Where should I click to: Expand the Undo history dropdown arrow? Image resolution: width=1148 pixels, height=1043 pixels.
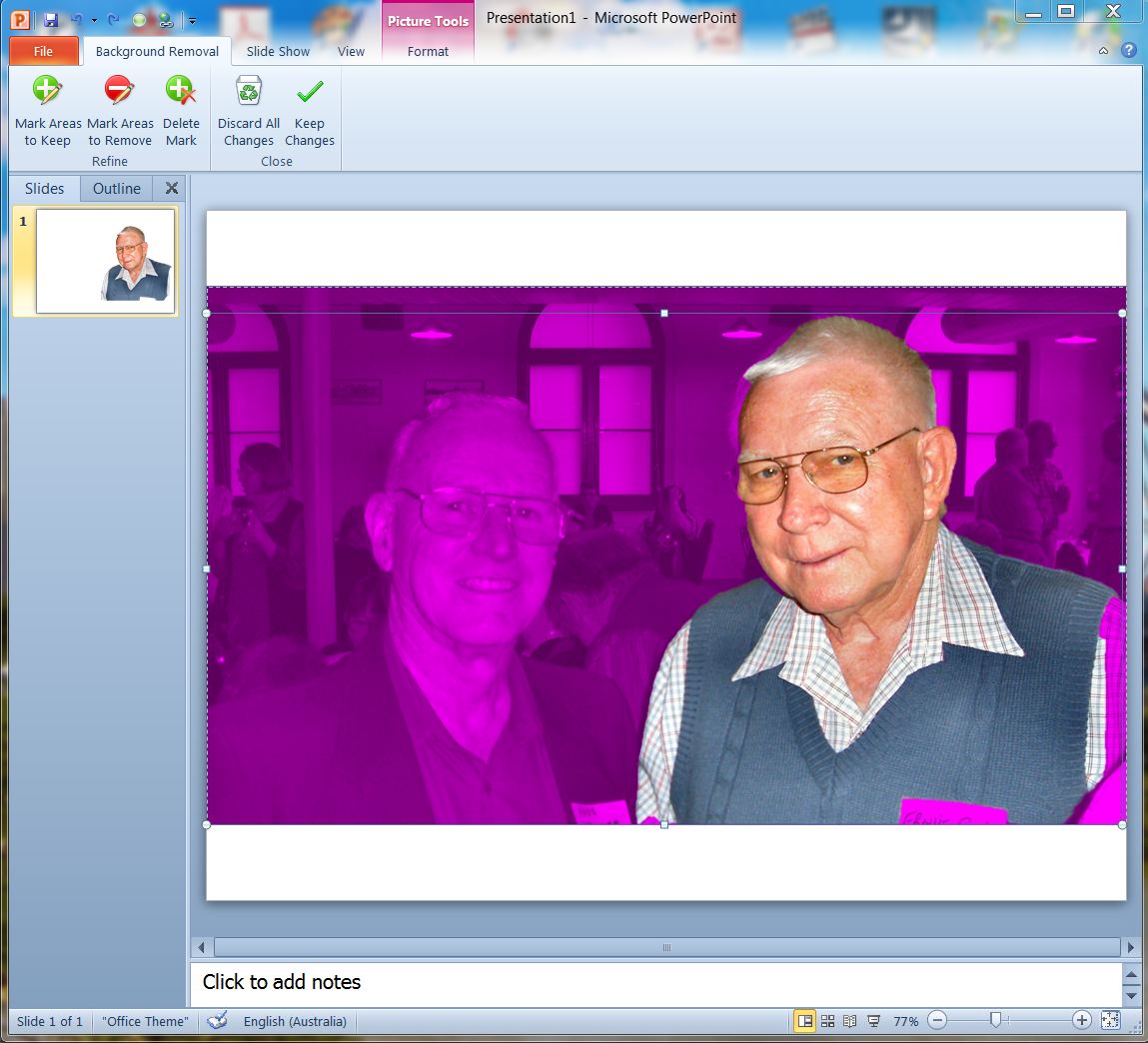coord(94,20)
